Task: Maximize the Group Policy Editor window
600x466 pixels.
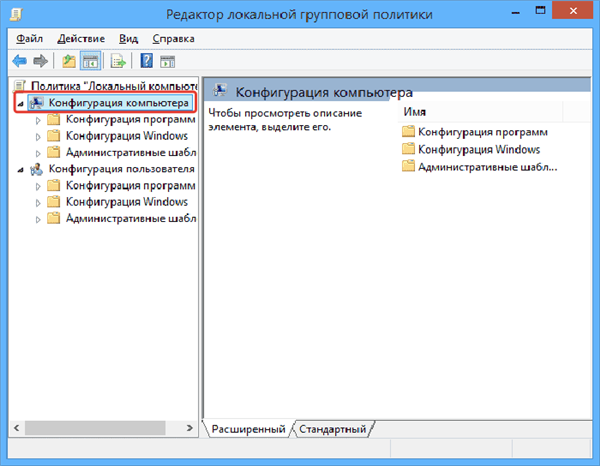Action: pyautogui.click(x=540, y=11)
